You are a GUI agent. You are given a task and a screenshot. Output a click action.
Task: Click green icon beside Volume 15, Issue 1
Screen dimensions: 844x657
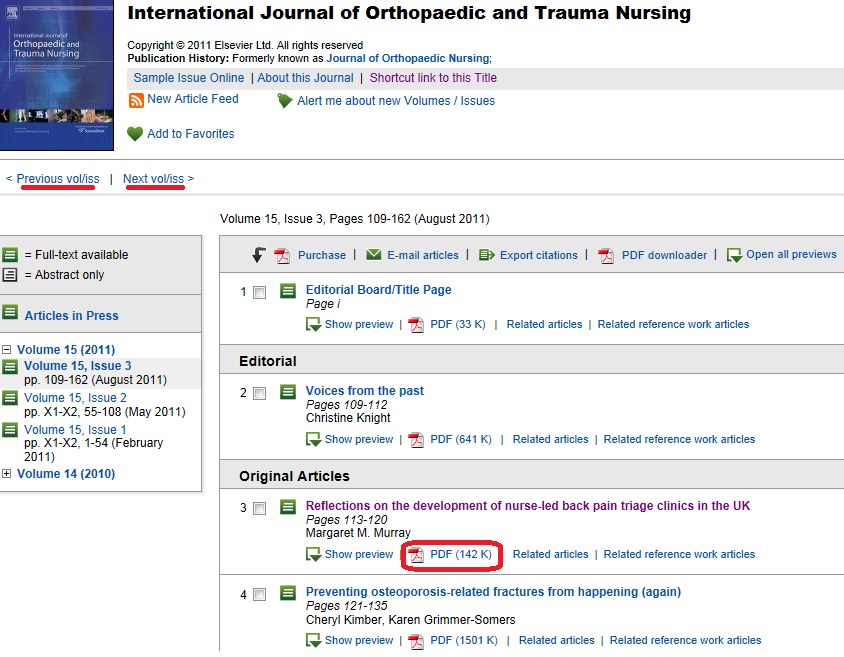(x=10, y=430)
